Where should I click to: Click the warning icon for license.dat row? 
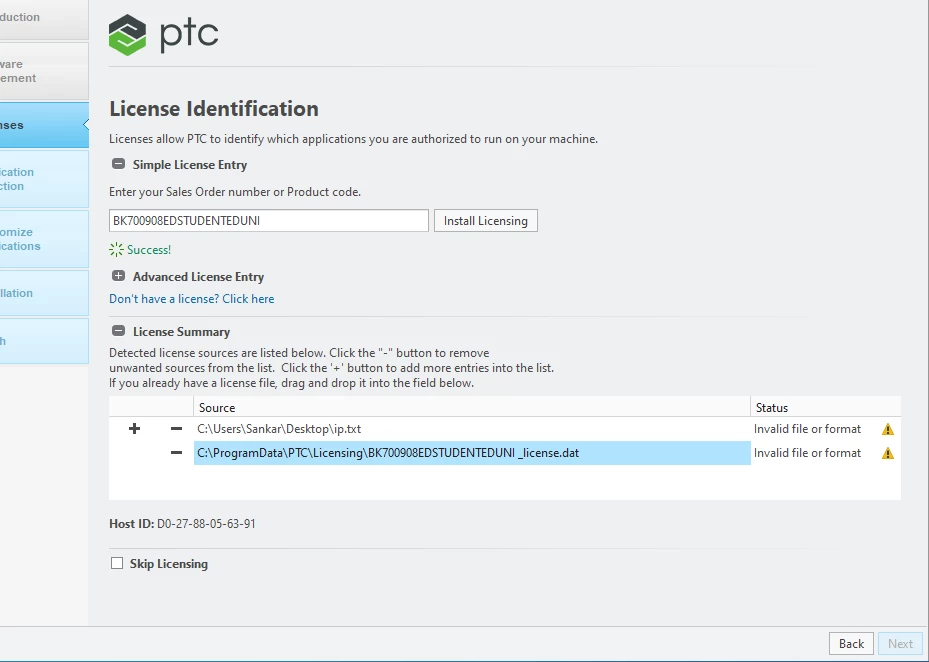click(x=888, y=453)
